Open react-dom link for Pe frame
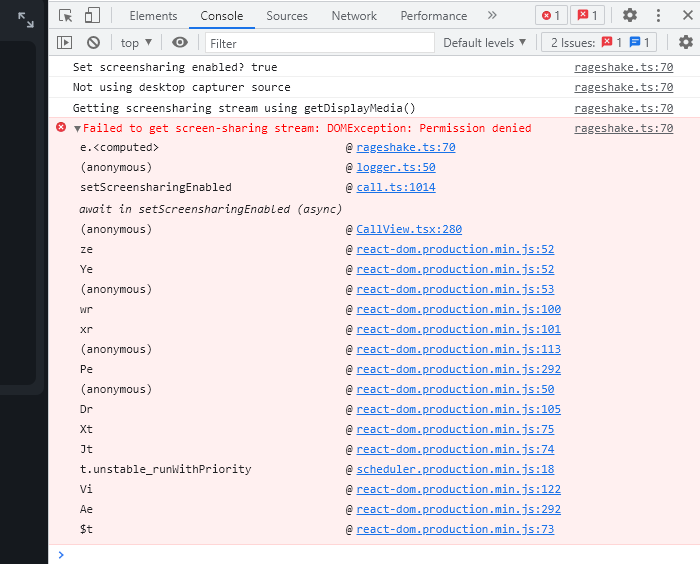 [458, 370]
